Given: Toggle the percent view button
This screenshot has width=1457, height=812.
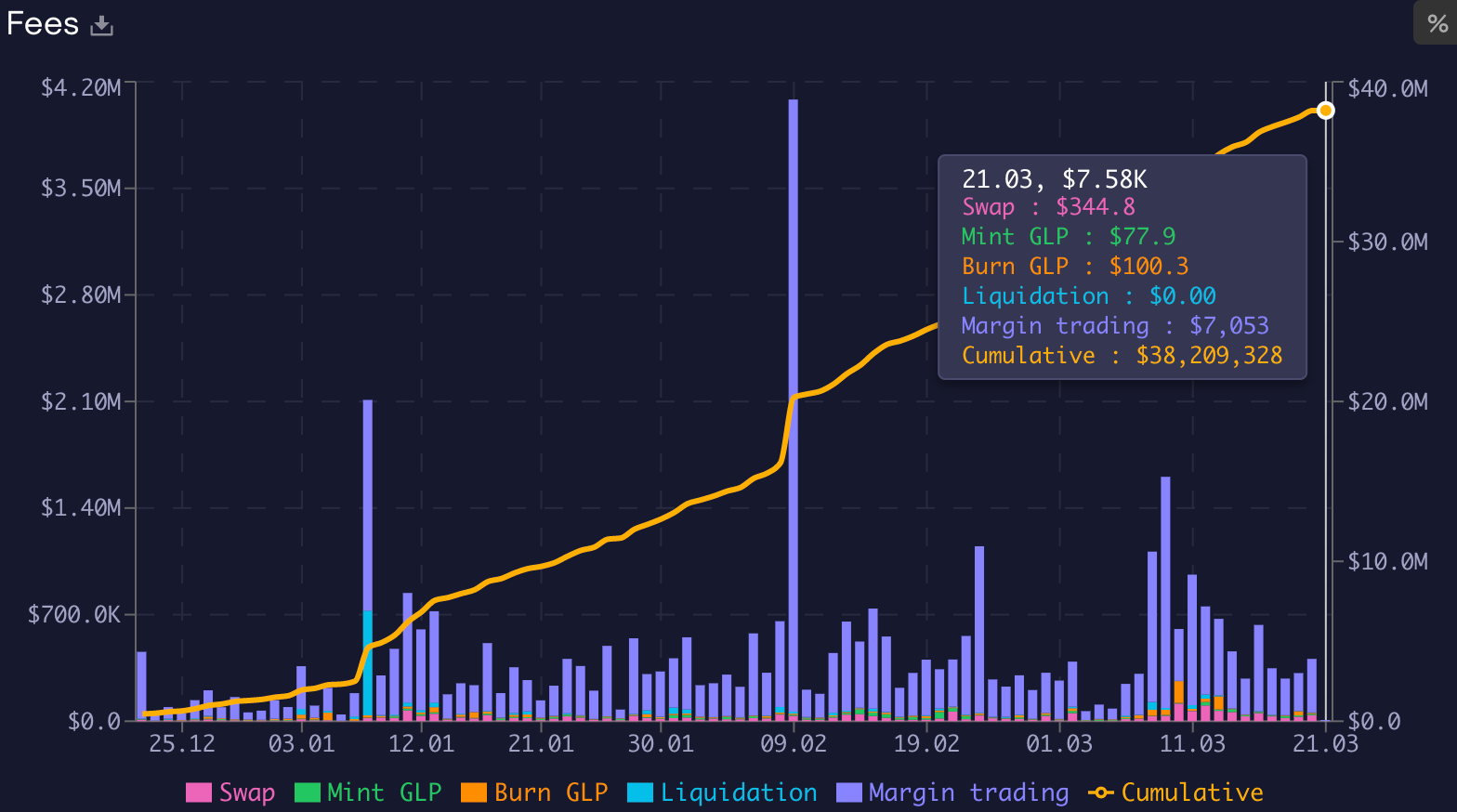Looking at the screenshot, I should 1437,23.
